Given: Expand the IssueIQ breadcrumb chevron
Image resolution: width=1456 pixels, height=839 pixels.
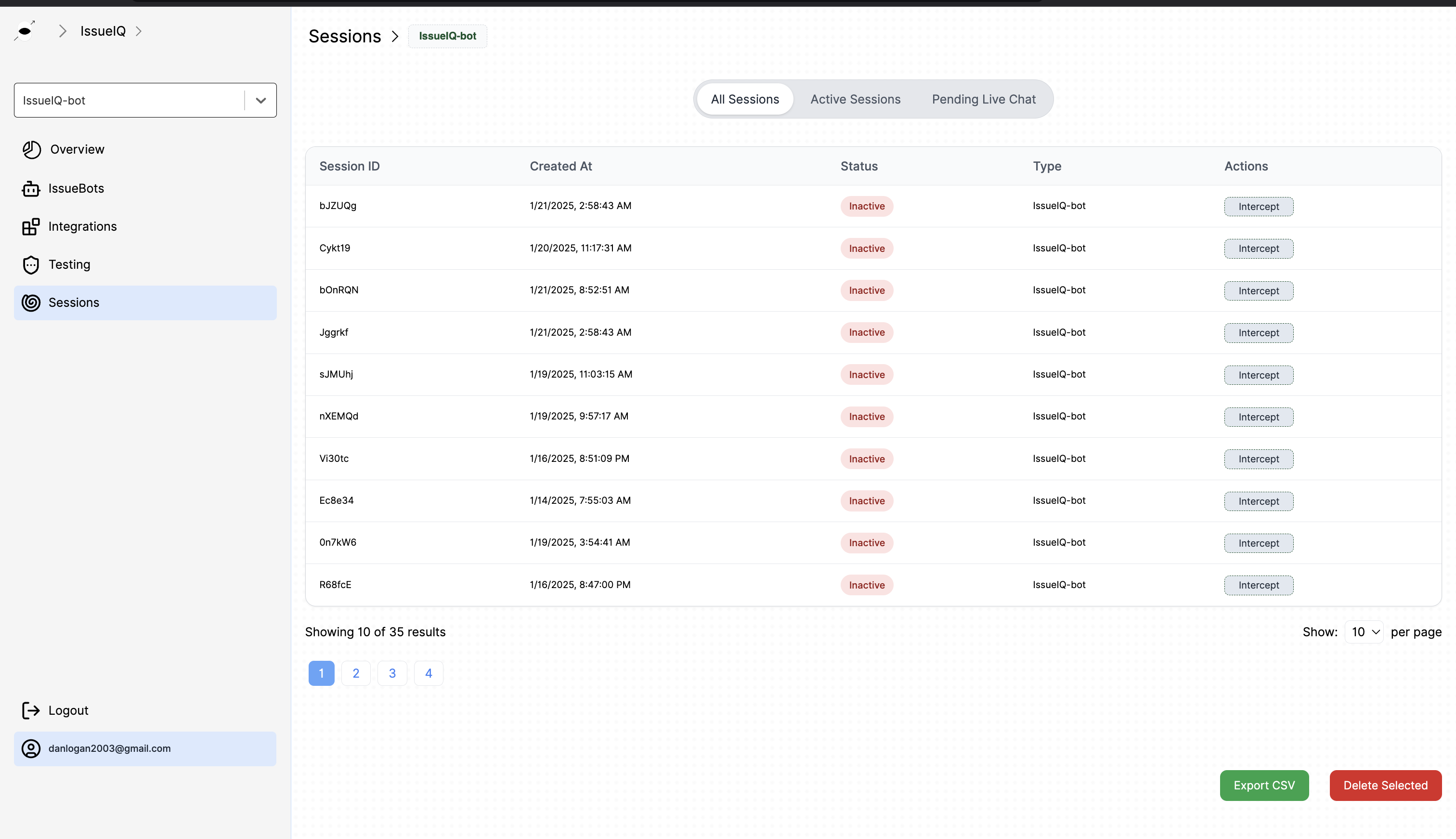Looking at the screenshot, I should coord(139,30).
